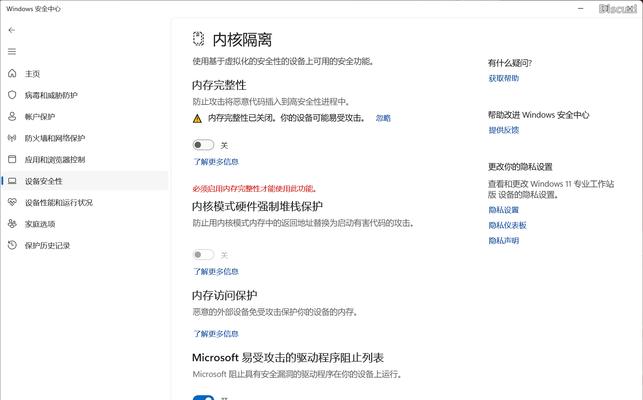Go to 病毒和威胁防护 section

coord(51,95)
